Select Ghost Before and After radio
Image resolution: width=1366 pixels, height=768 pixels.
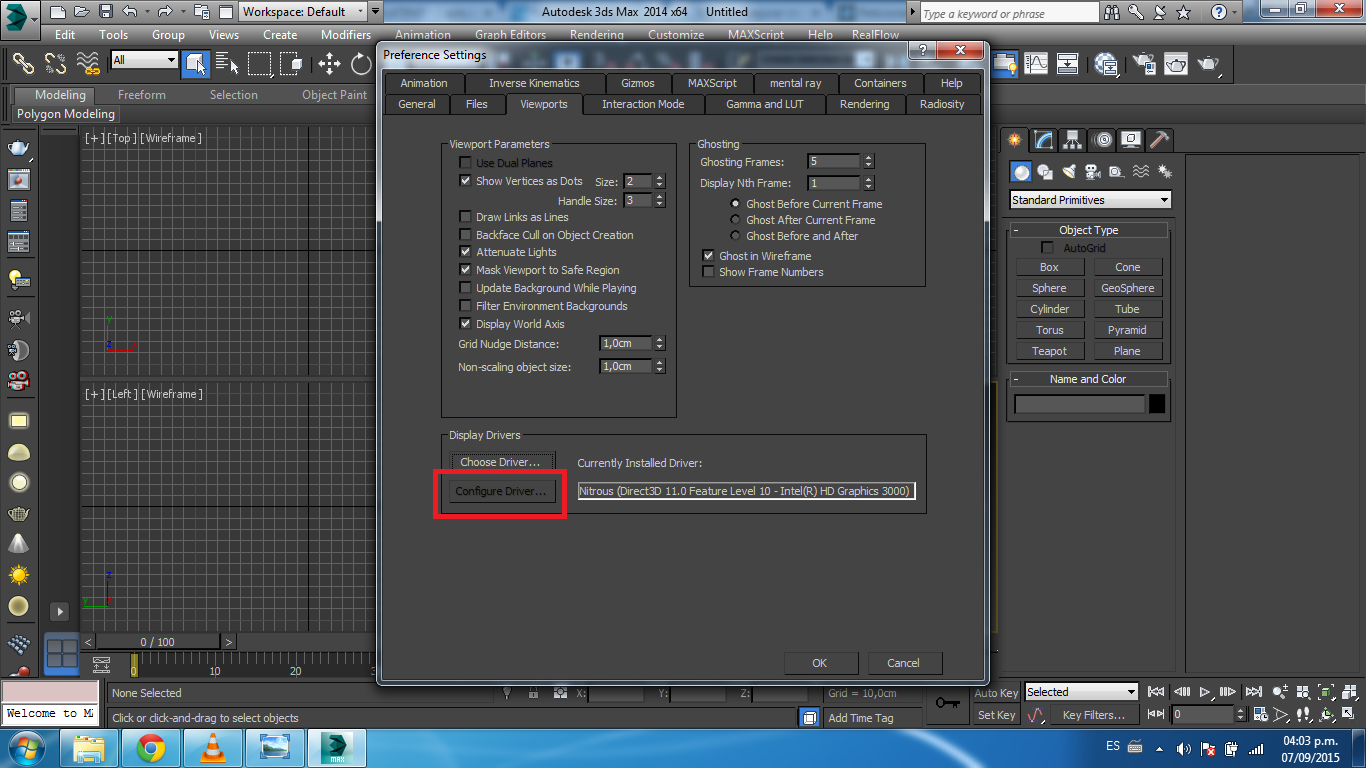tap(737, 236)
